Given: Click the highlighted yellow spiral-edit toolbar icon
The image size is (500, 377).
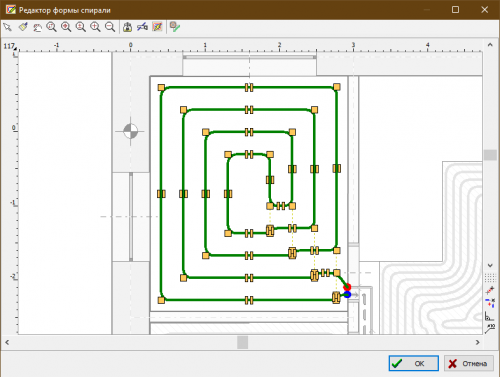Looking at the screenshot, I should click(157, 27).
